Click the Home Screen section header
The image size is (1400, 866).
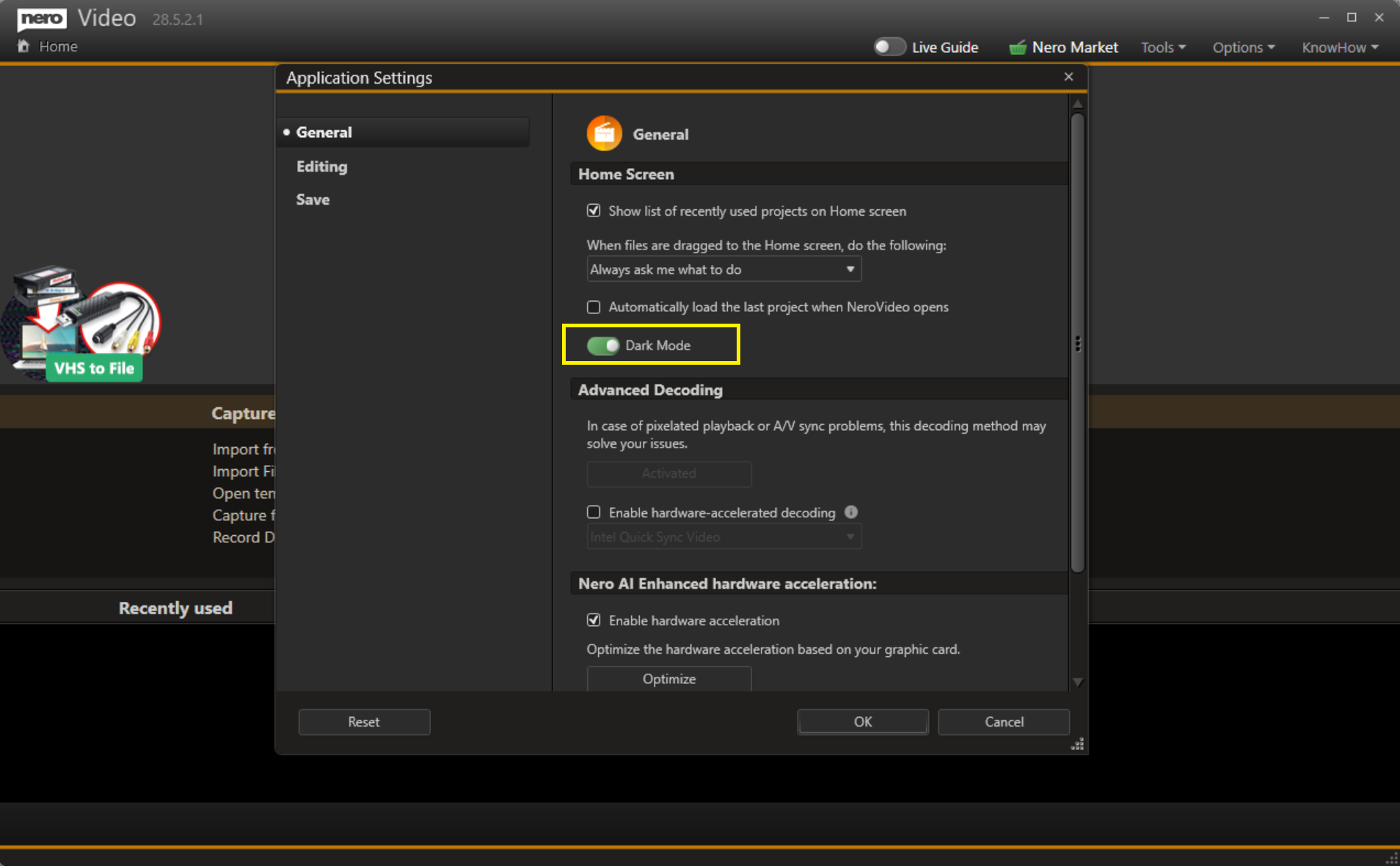818,174
